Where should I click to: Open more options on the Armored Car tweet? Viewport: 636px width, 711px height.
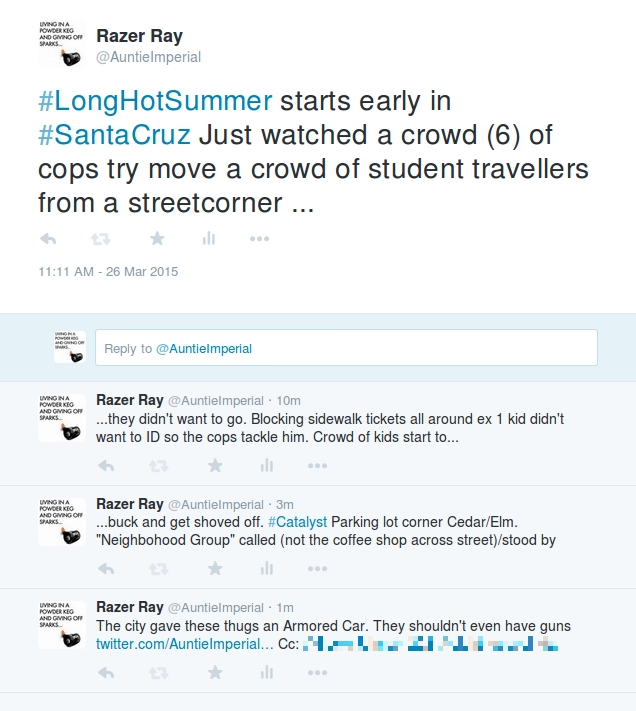click(317, 673)
